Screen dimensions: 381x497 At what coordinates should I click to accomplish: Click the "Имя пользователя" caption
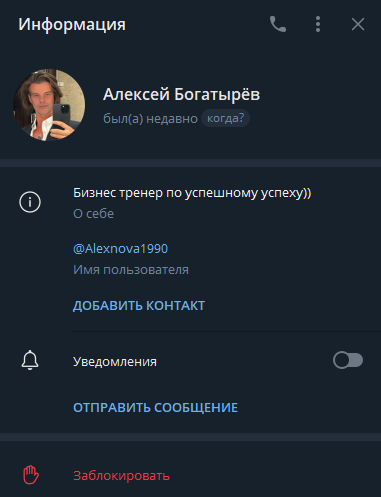(x=131, y=270)
